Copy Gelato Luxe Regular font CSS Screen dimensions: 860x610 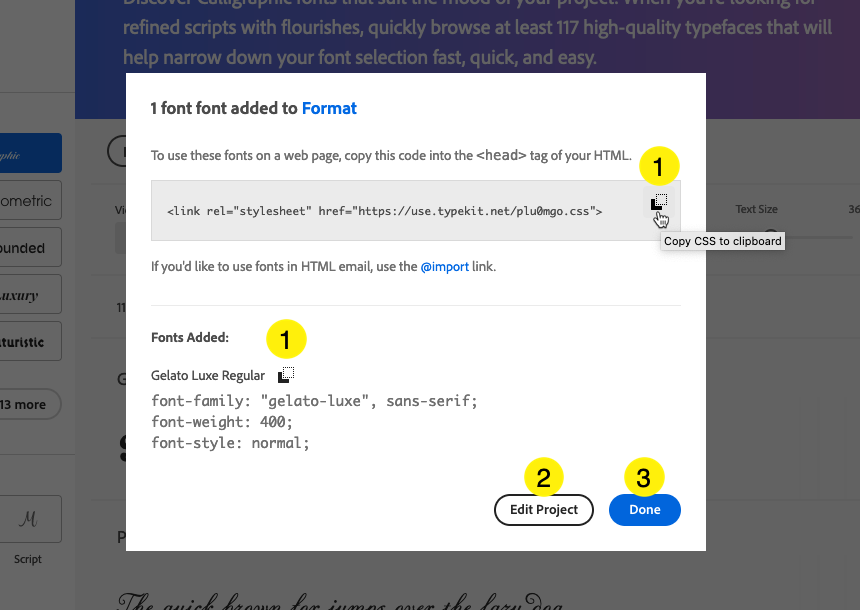tap(286, 375)
